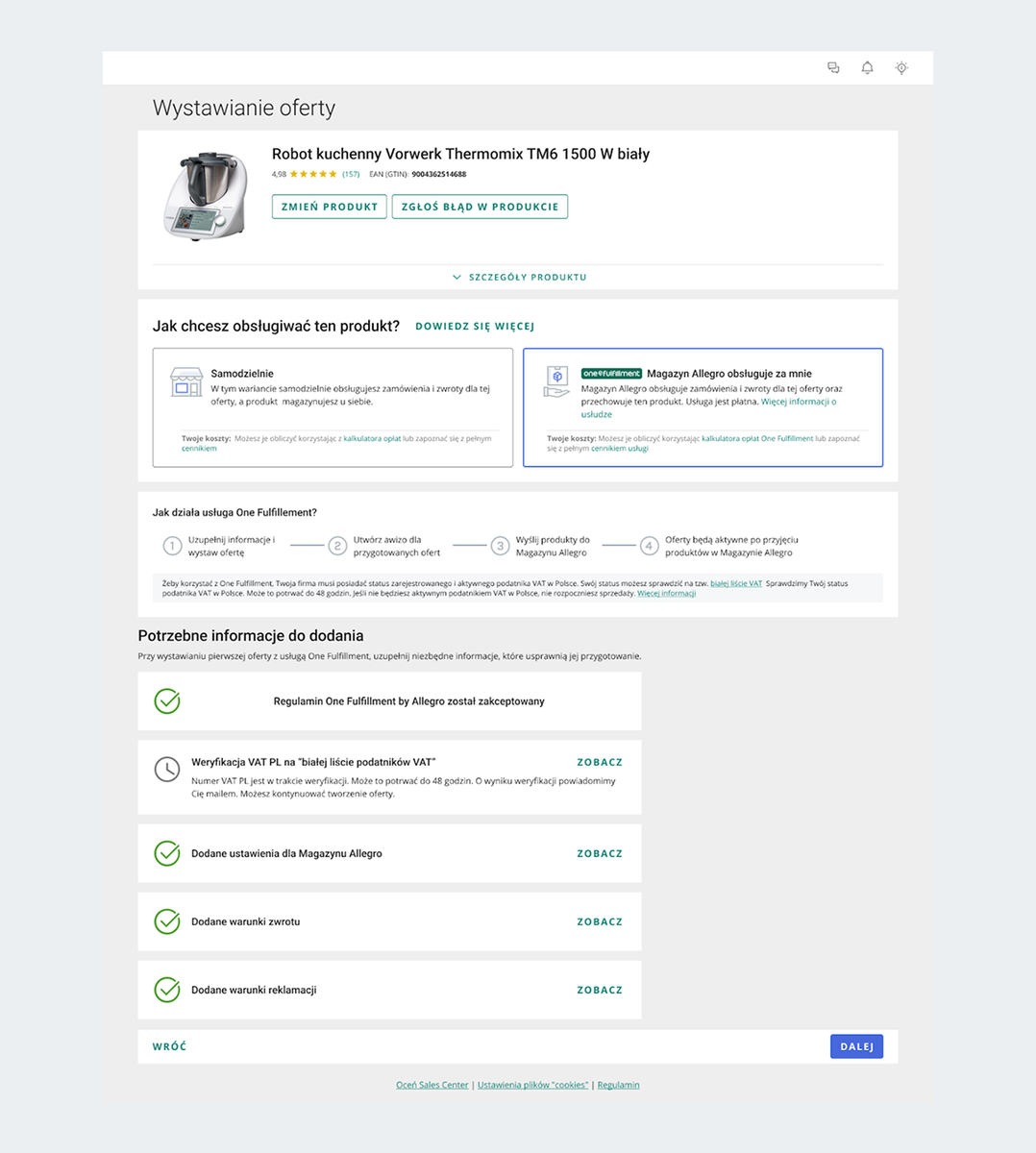The width and height of the screenshot is (1036, 1153).
Task: Expand SZCZEGÓŁY PRODUKTU section
Action: point(519,277)
